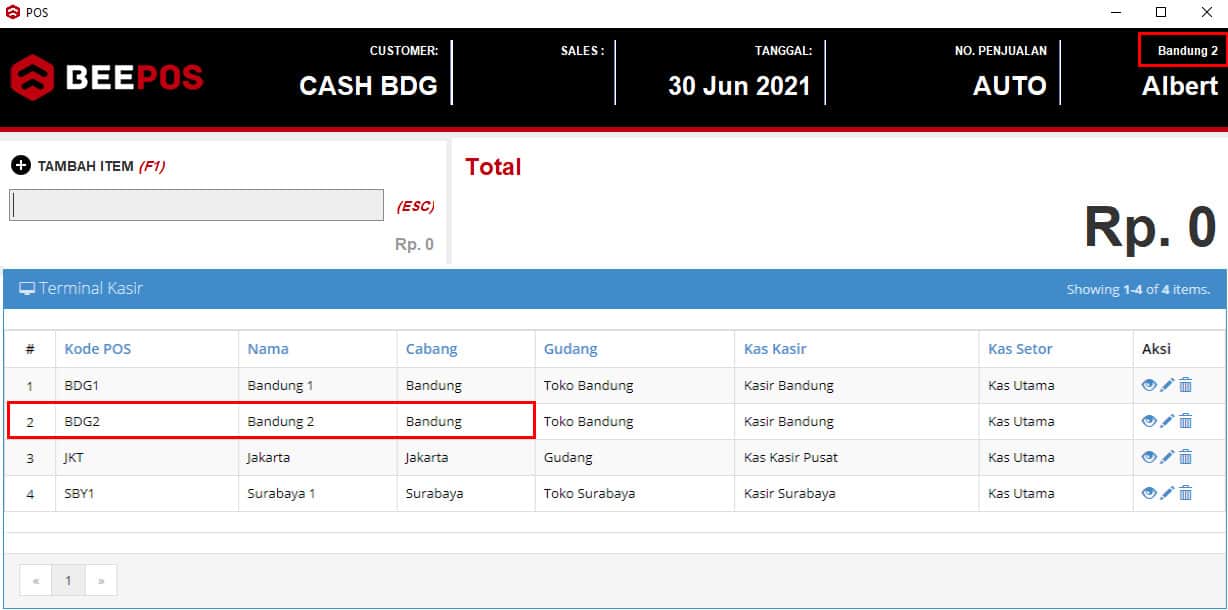Screen dimensions: 1228x610
Task: Focus the Tambah Item input field
Action: pyautogui.click(x=197, y=205)
